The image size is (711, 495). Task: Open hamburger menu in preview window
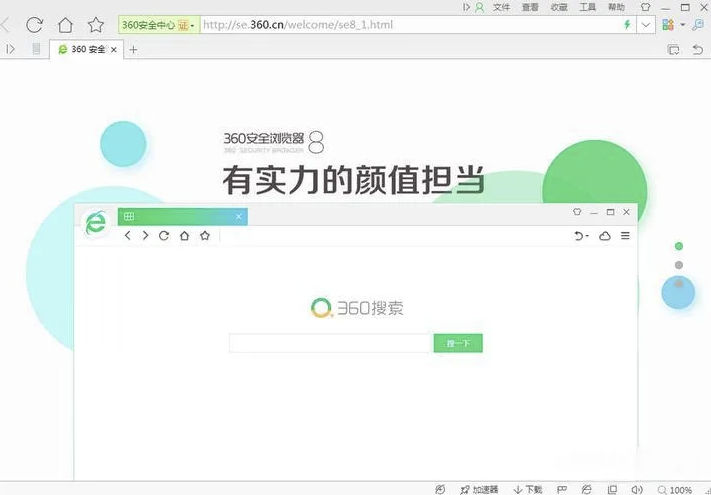[x=625, y=236]
